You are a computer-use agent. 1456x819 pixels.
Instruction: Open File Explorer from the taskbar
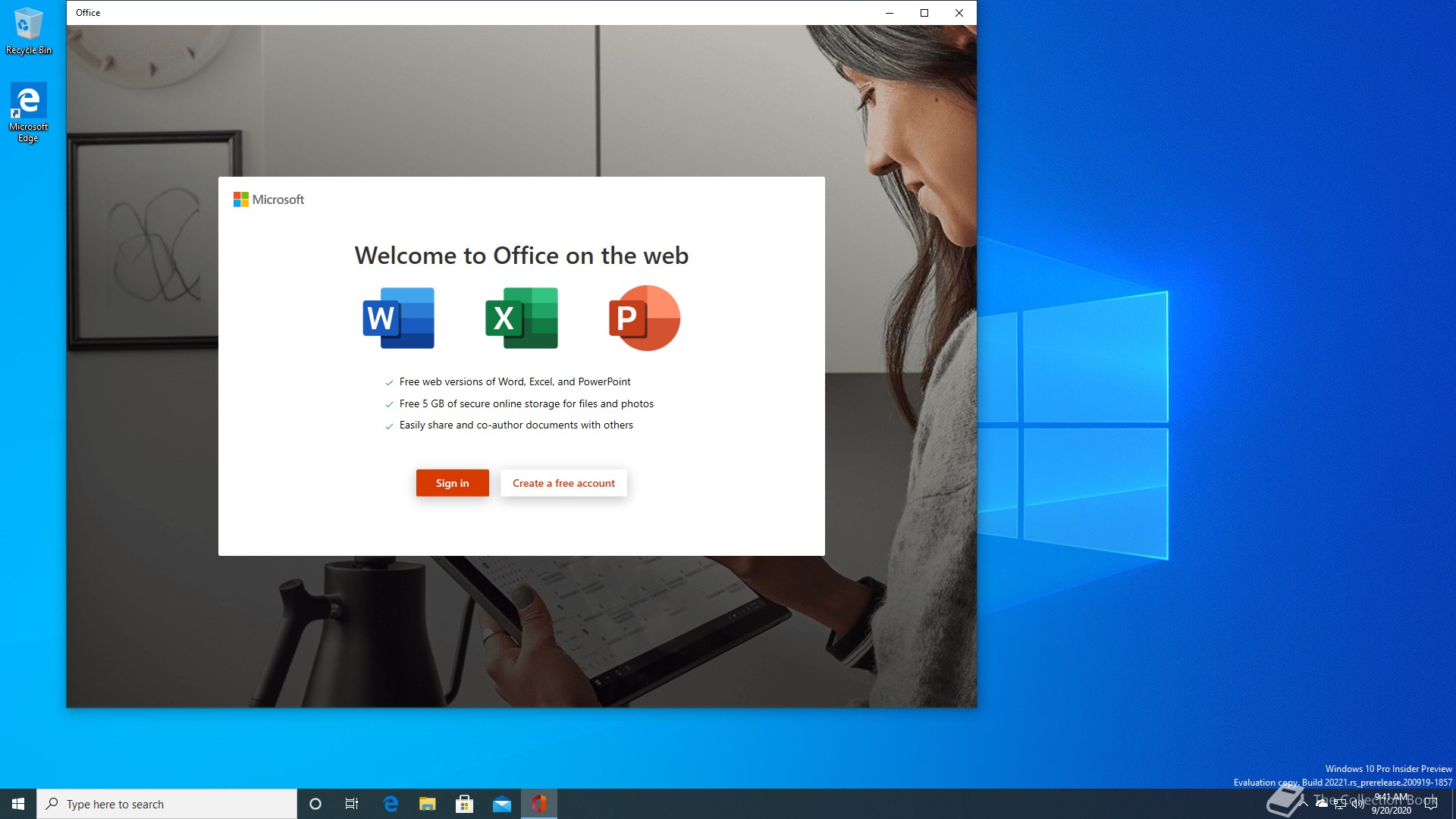coord(428,804)
